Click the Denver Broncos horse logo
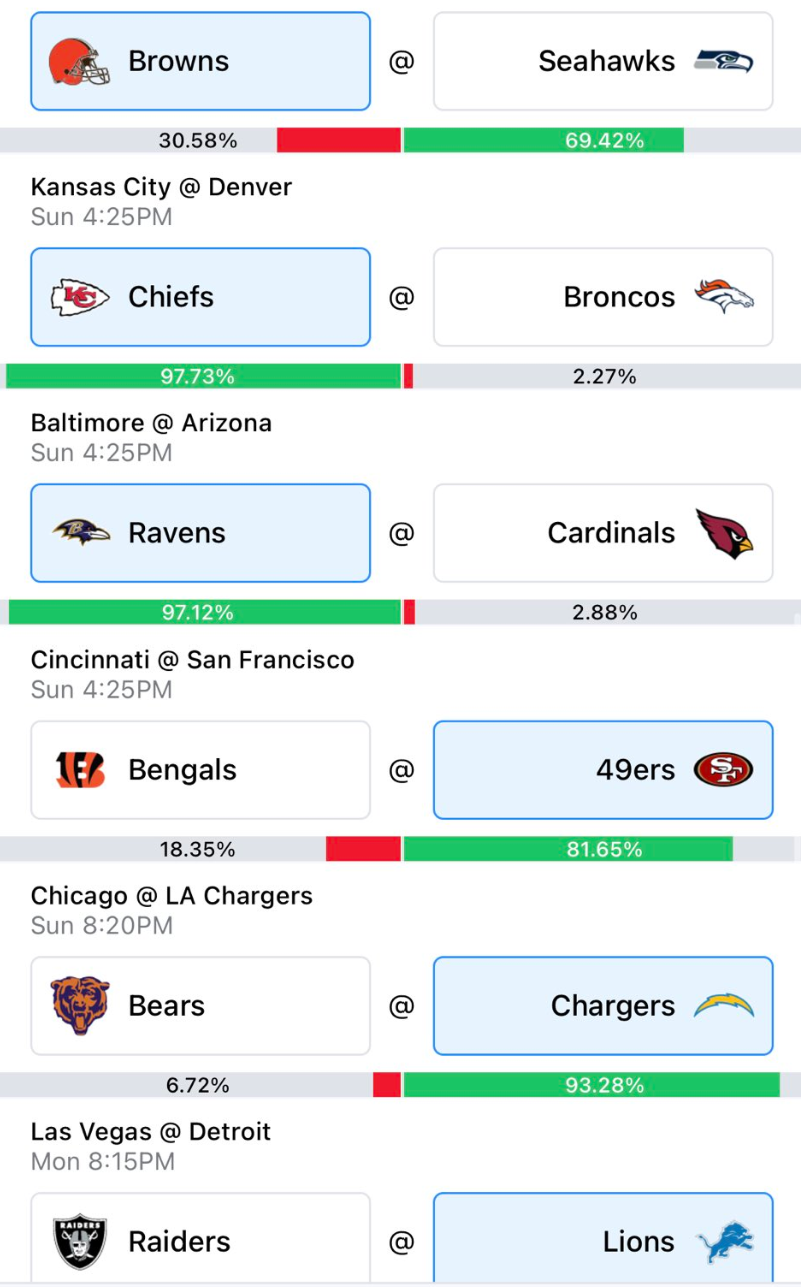Image resolution: width=802 pixels, height=1288 pixels. tap(724, 297)
